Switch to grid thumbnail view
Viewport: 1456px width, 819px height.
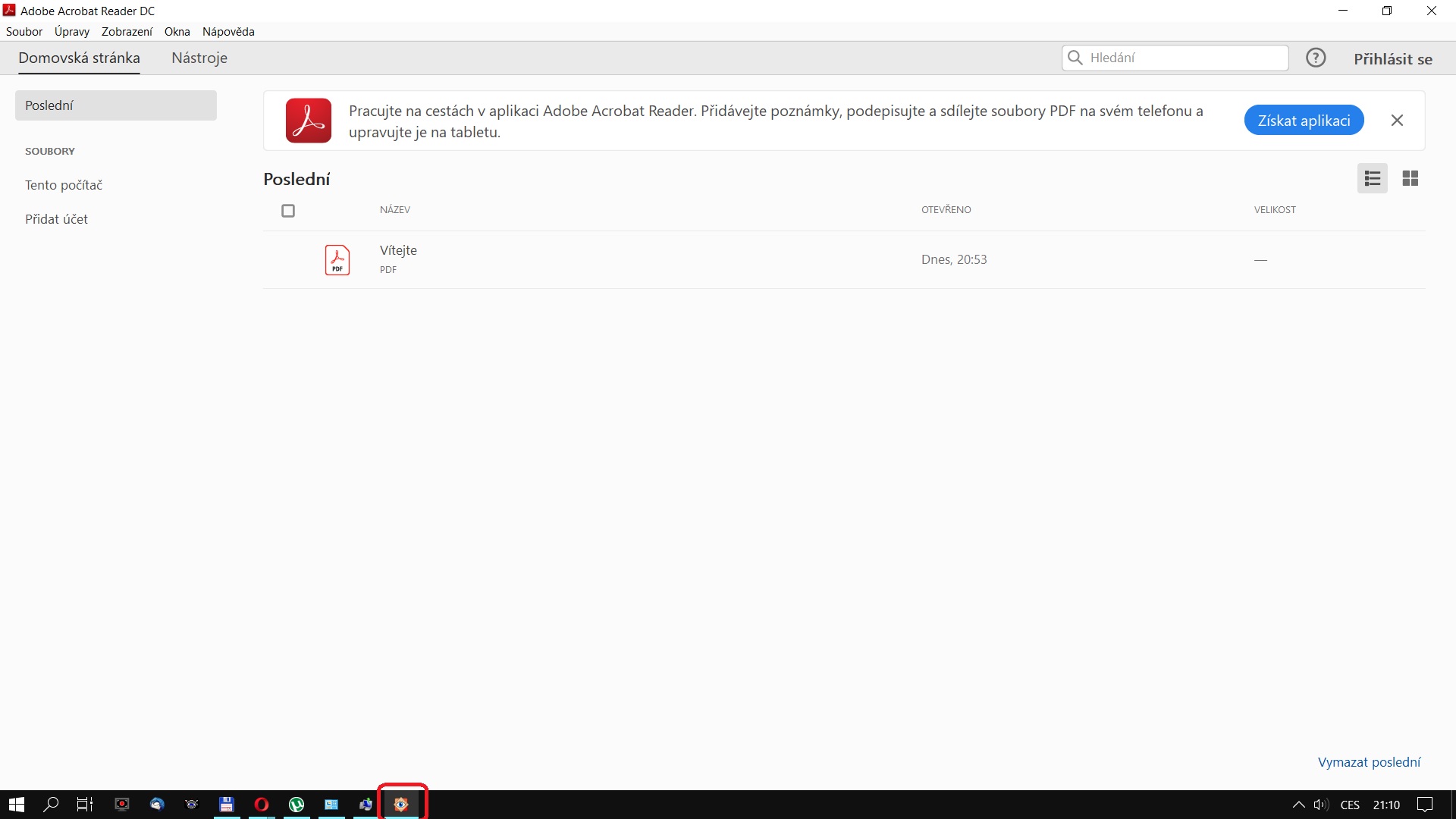[1410, 178]
